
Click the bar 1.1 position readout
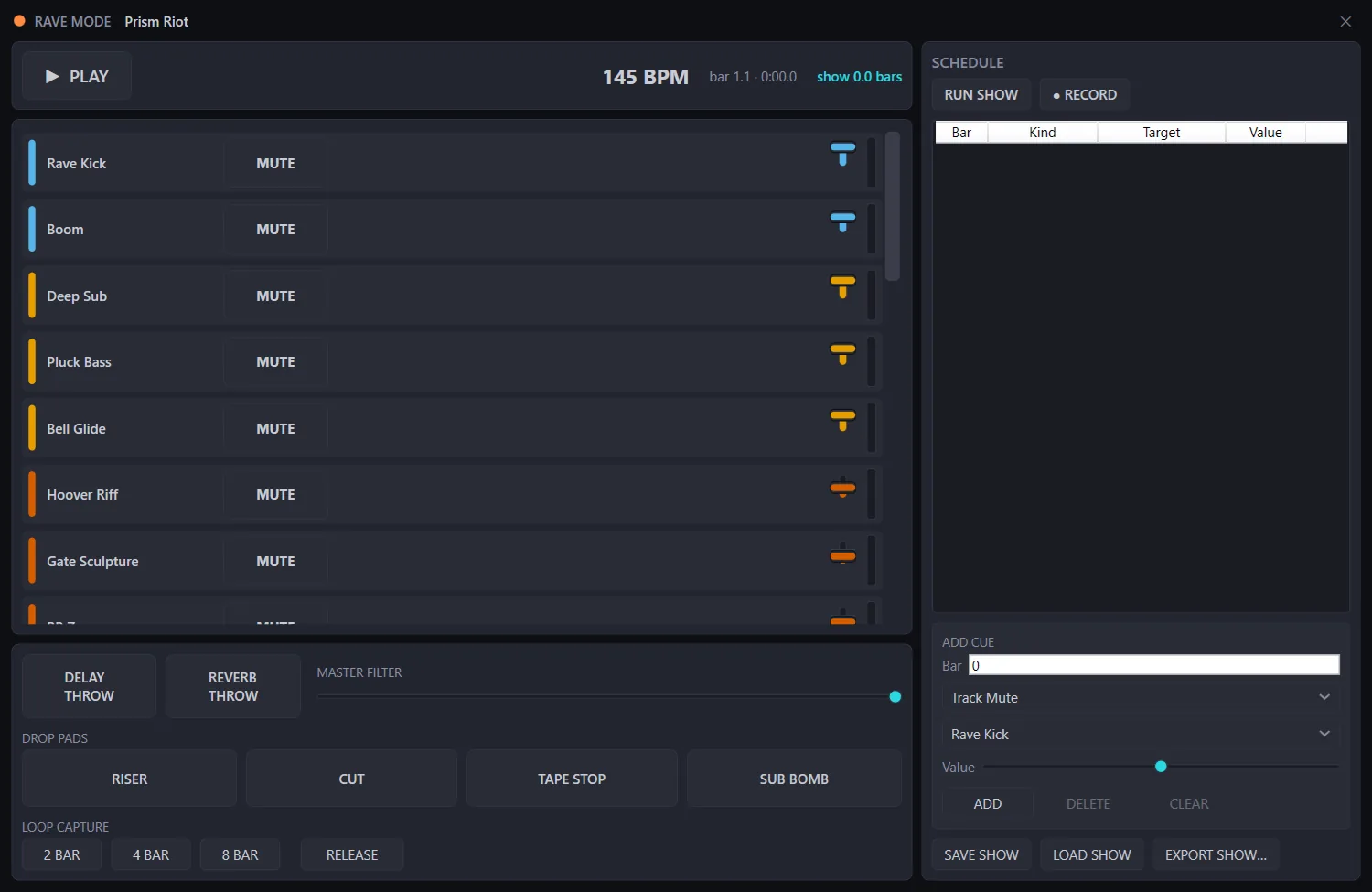[753, 77]
